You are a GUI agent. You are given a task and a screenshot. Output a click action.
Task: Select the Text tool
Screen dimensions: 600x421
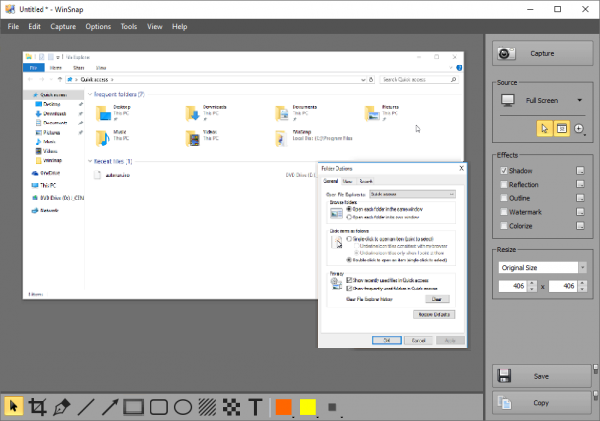(x=256, y=407)
